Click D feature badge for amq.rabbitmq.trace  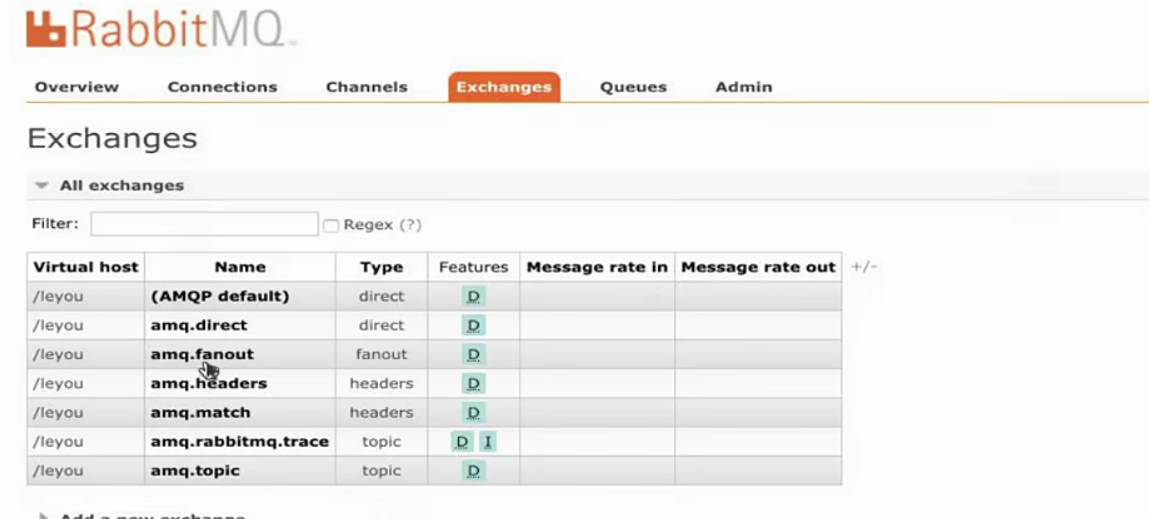coord(462,442)
